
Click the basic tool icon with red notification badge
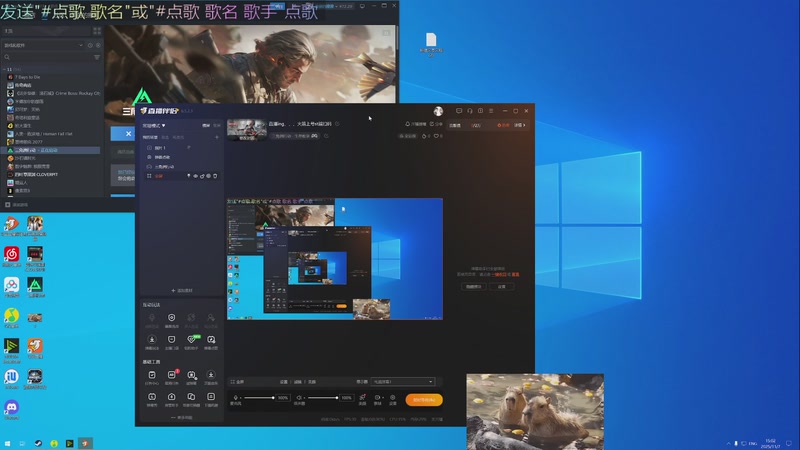click(x=172, y=375)
